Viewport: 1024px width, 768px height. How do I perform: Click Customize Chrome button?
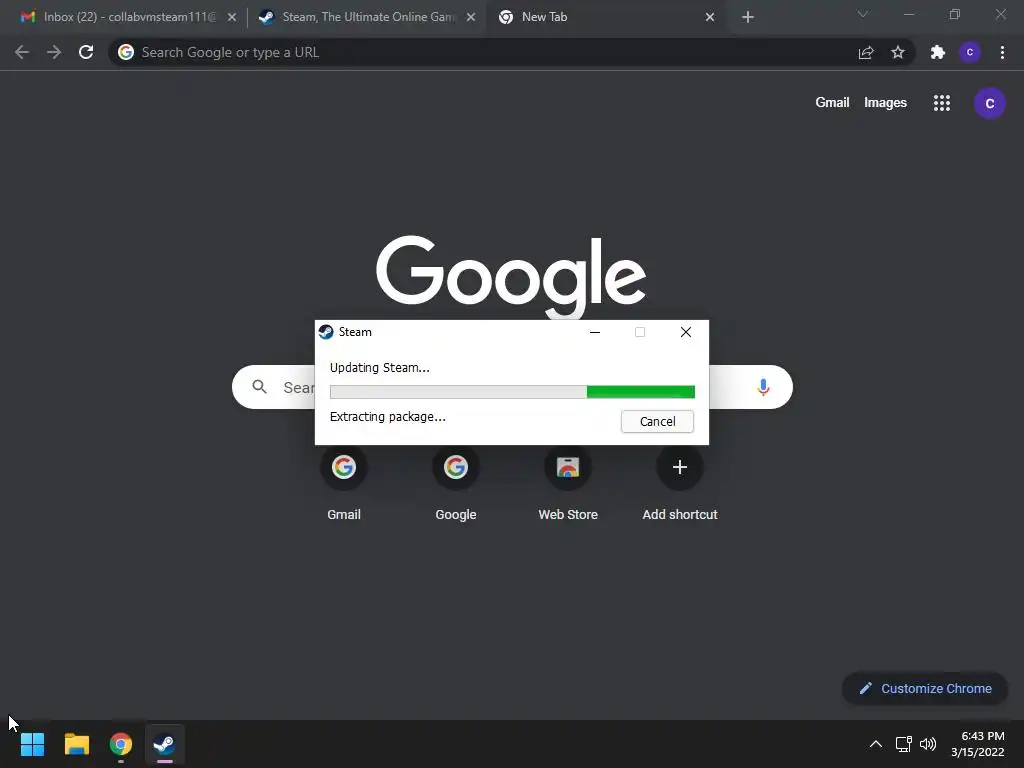[925, 688]
